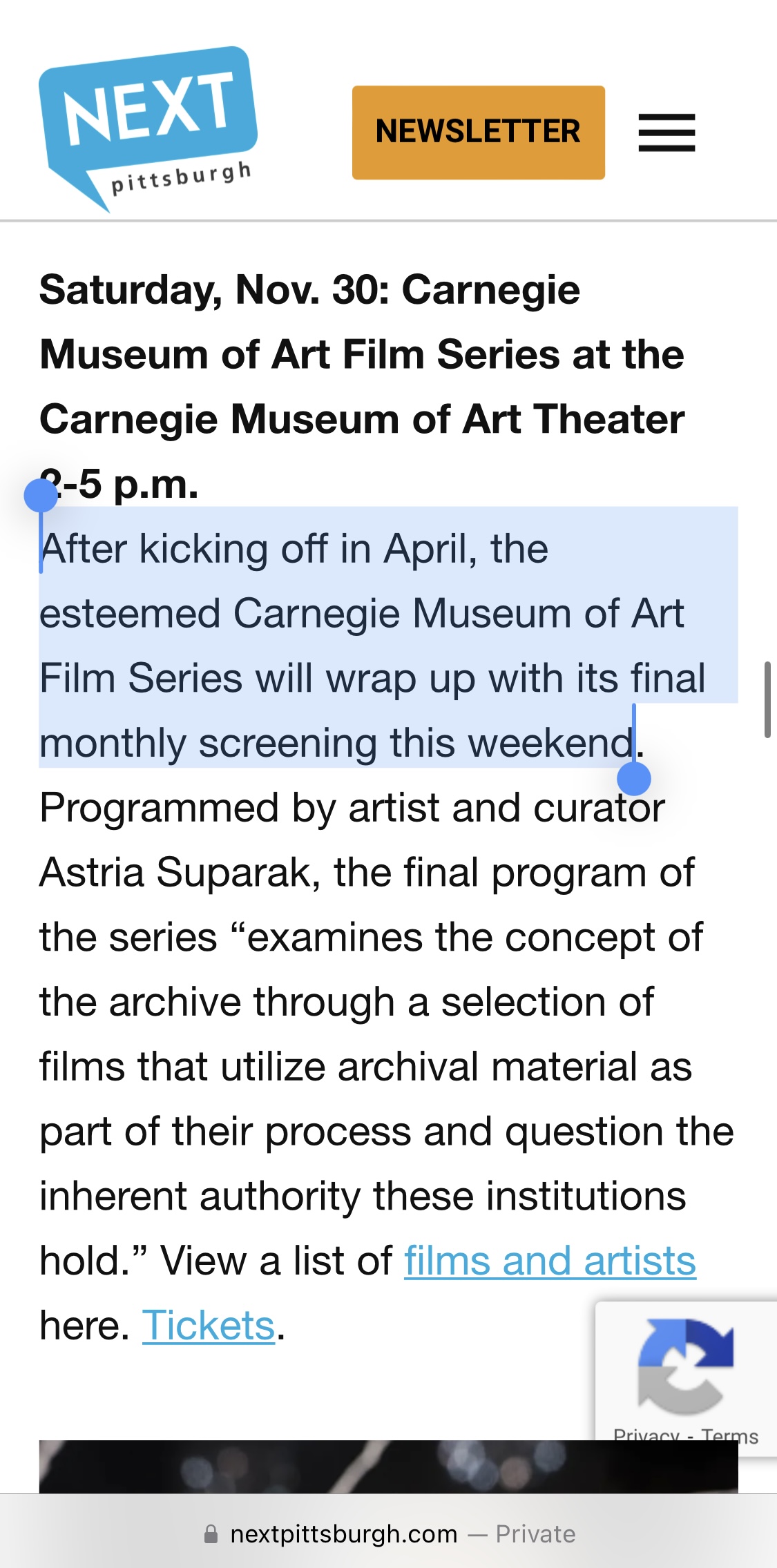Tap the dark image below the article
This screenshot has height=1568, width=777.
click(x=388, y=1467)
